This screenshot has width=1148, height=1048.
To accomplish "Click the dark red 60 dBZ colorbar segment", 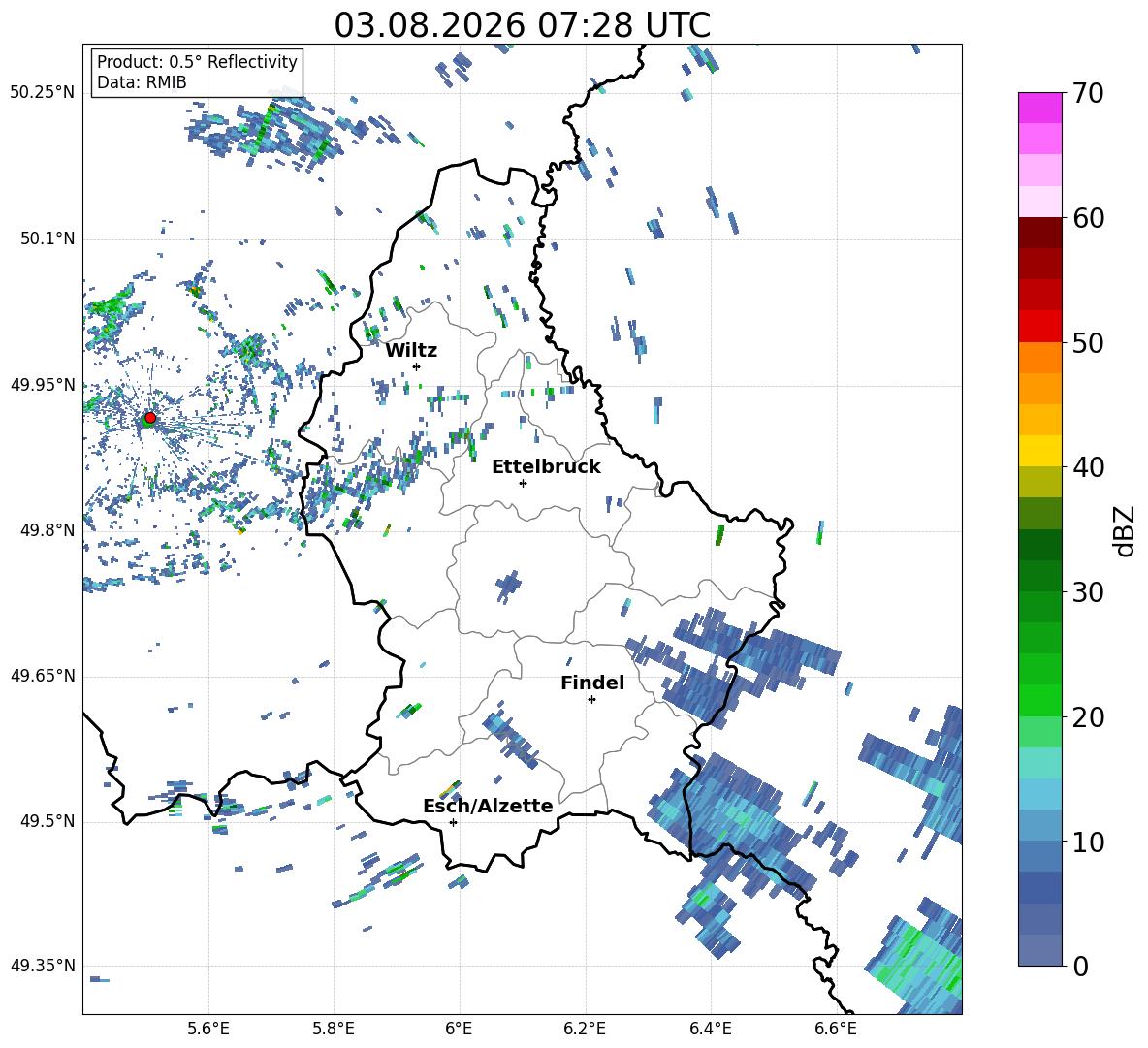I will click(x=1039, y=233).
